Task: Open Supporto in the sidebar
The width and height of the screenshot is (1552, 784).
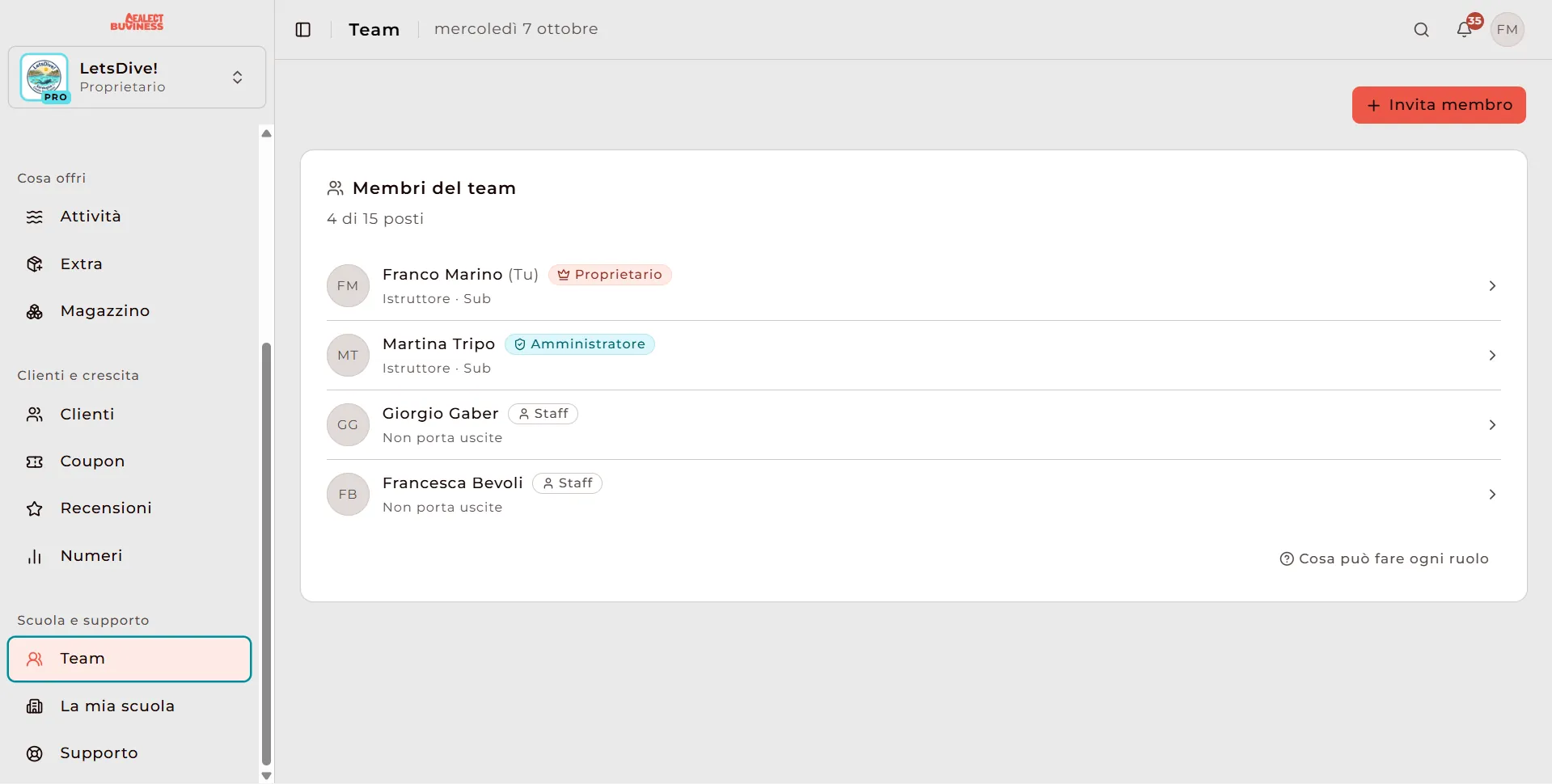Action: pyautogui.click(x=129, y=753)
